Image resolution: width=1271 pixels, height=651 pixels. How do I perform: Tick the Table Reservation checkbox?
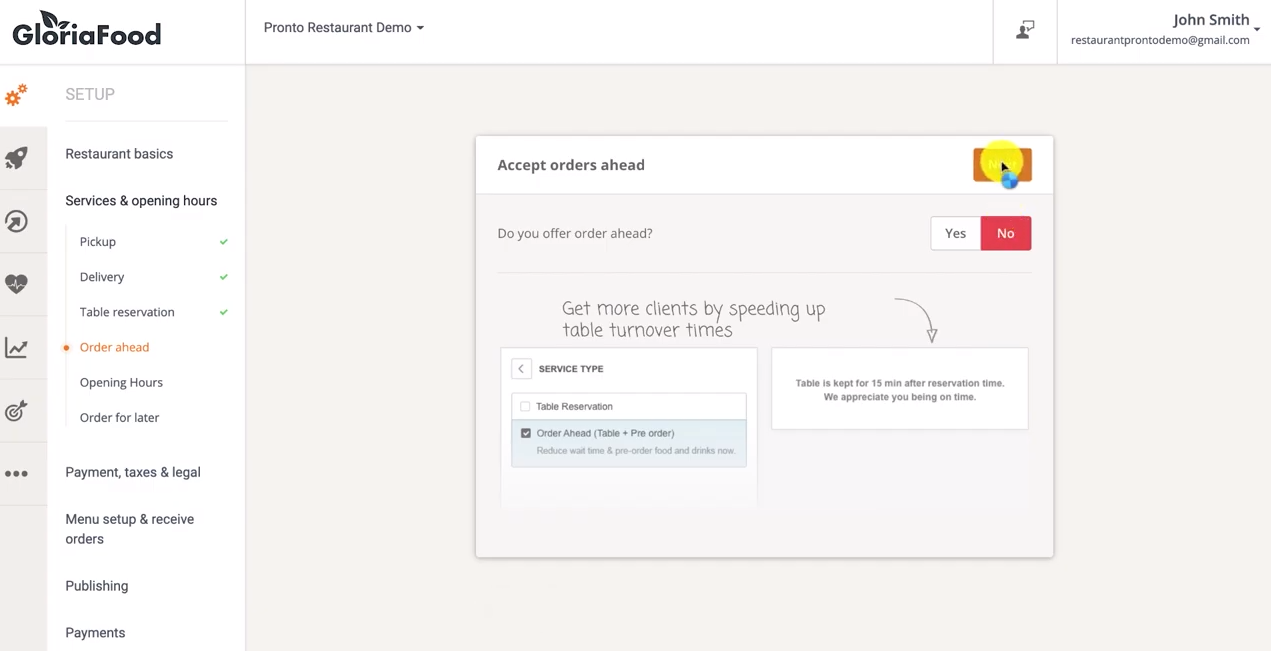(525, 407)
